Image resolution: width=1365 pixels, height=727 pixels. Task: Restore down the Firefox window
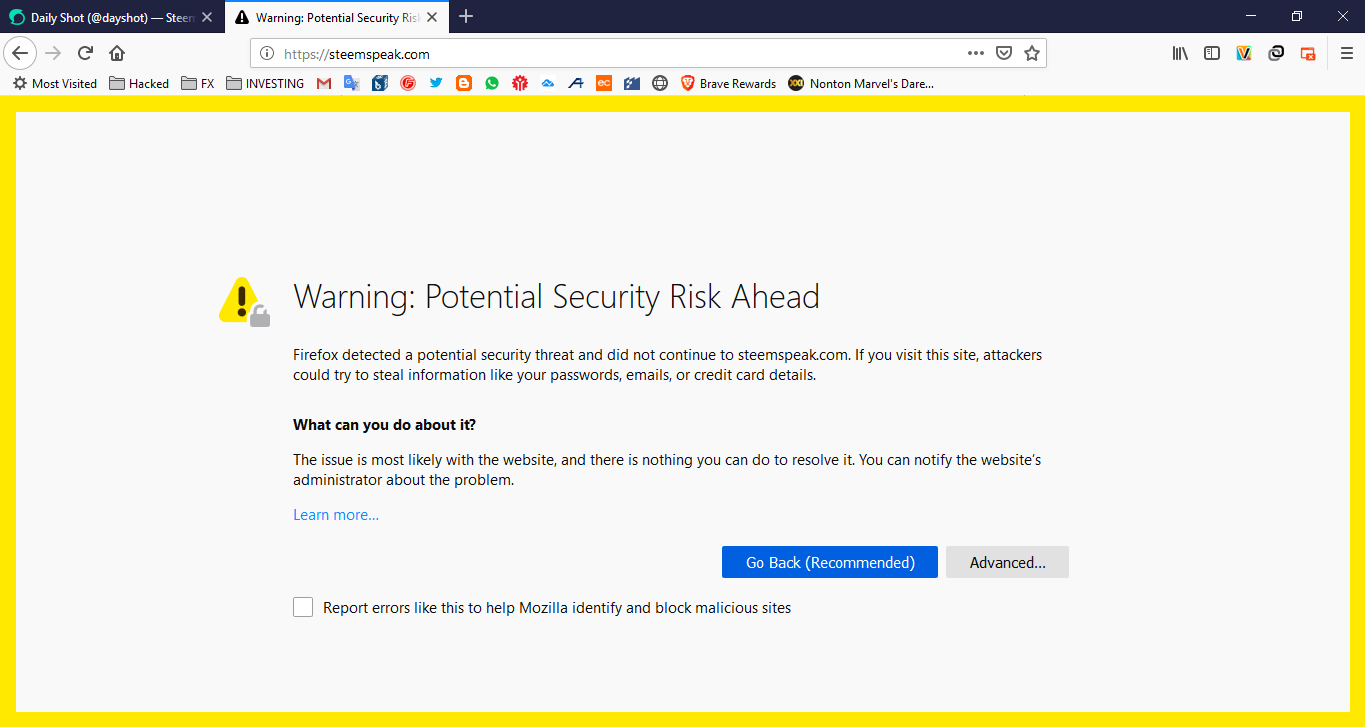point(1297,16)
